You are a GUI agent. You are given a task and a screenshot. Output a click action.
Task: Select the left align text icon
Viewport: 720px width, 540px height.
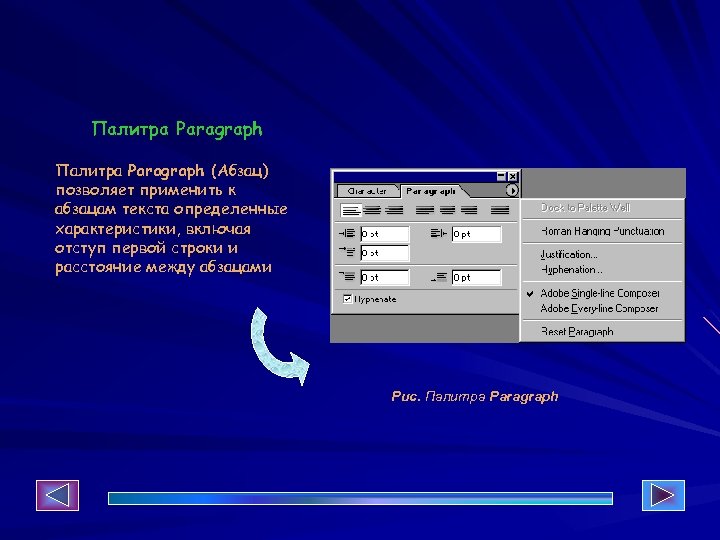tap(351, 210)
